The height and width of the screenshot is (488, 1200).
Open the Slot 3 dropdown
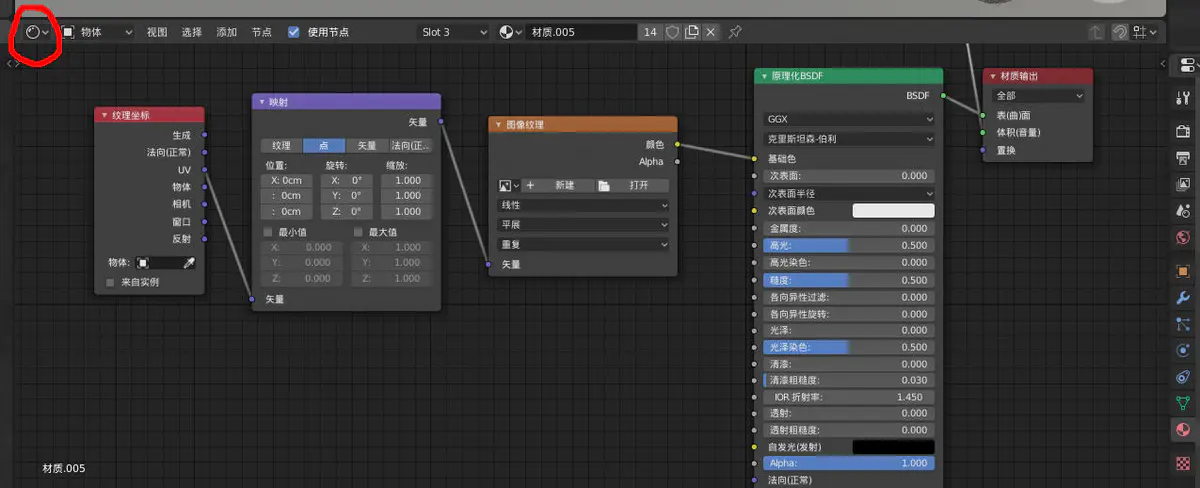coord(454,32)
